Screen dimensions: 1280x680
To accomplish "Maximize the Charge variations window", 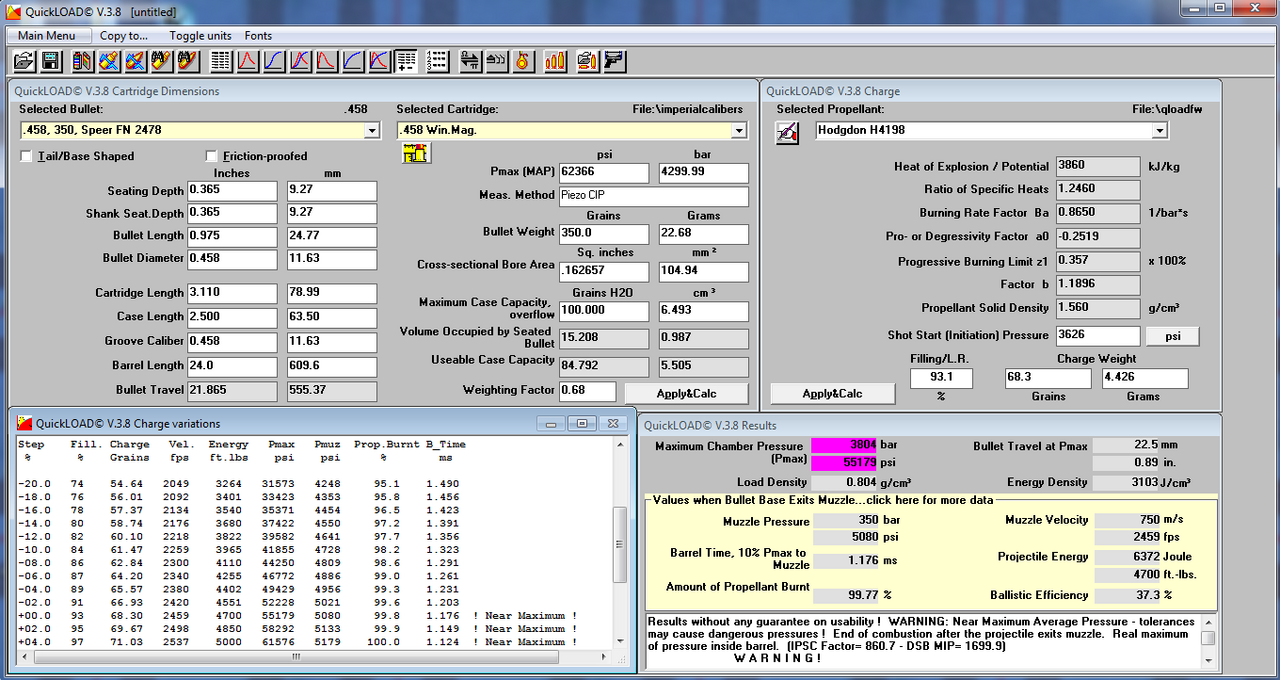I will 584,423.
